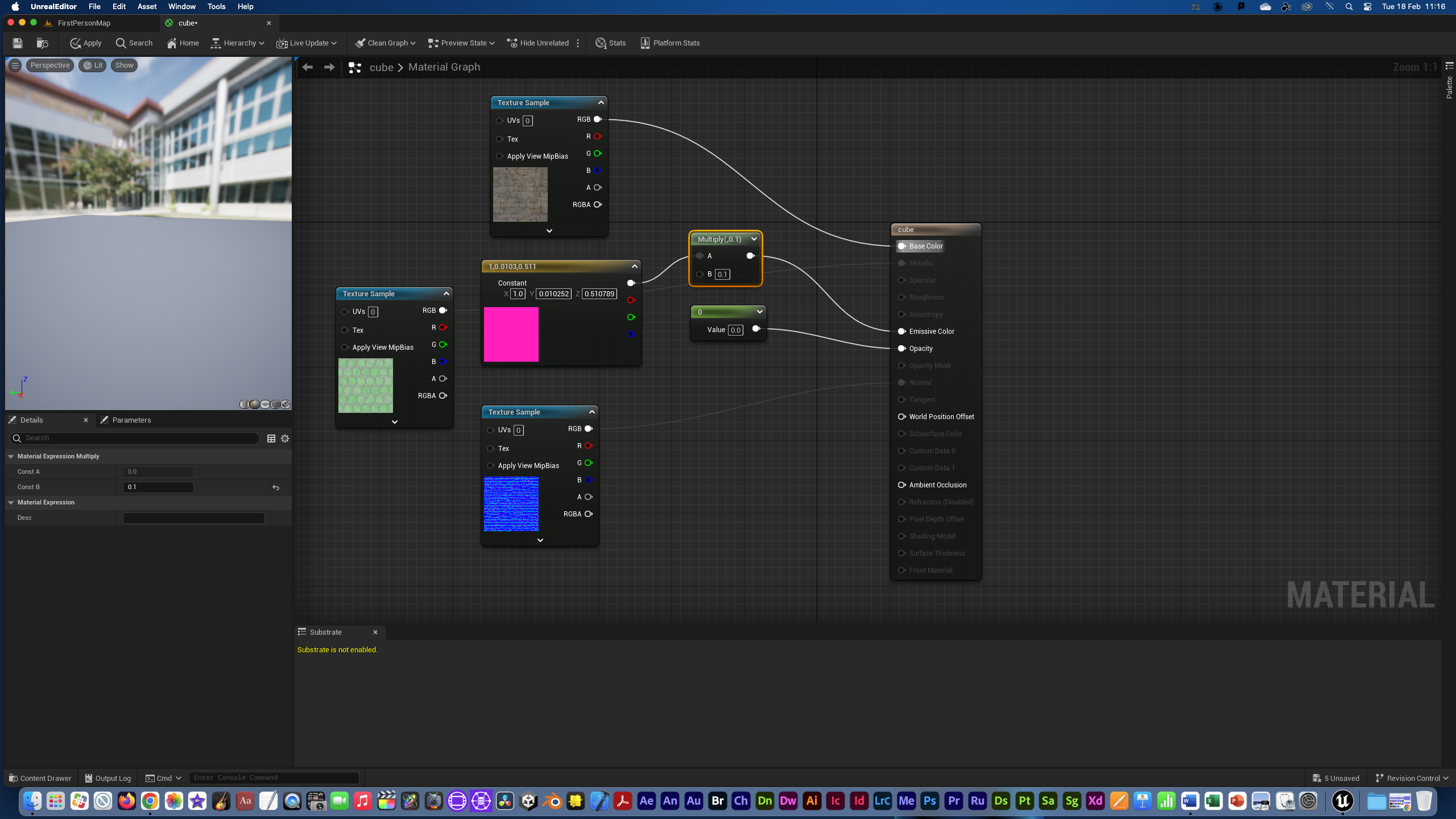Collapse the 1,0.0103,0.511 constant node

635,266
